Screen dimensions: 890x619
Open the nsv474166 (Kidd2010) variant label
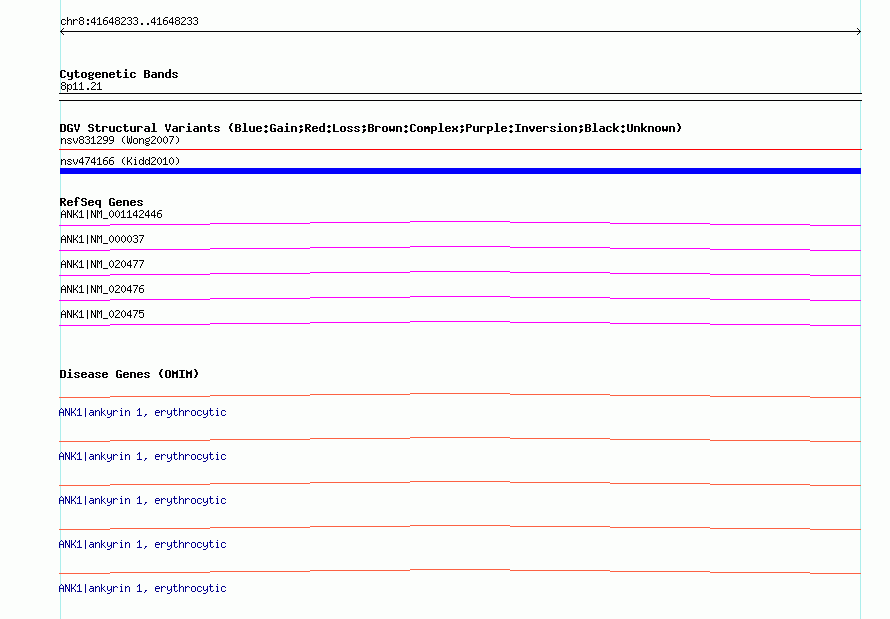pyautogui.click(x=120, y=161)
